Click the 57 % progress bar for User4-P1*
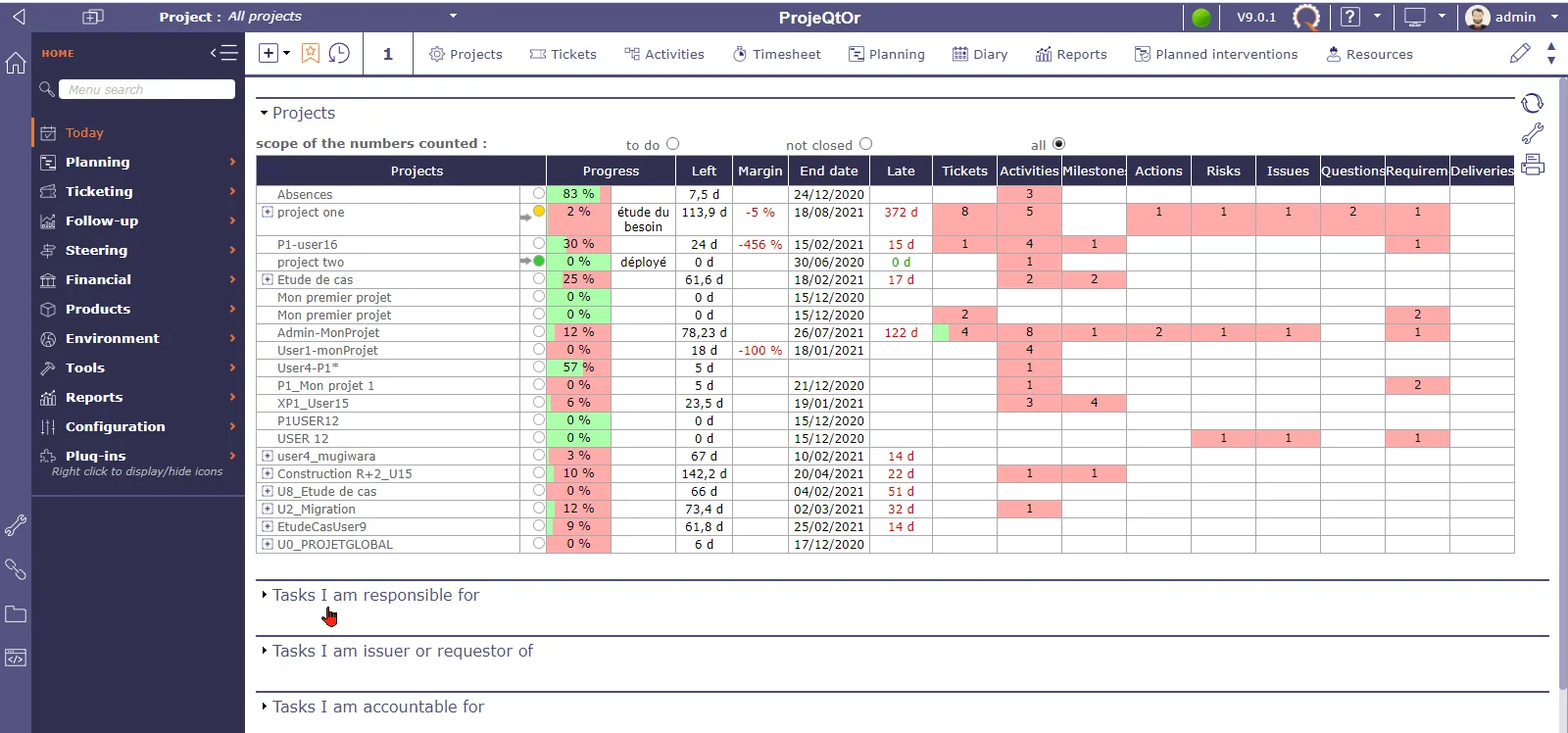The height and width of the screenshot is (733, 1568). [x=578, y=367]
